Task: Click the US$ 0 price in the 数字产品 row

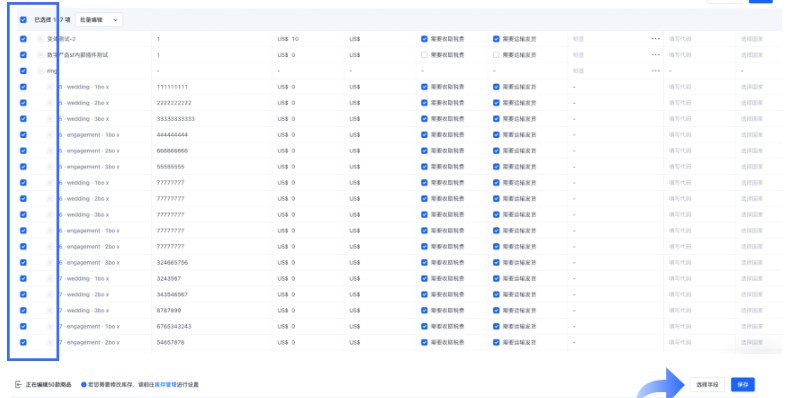Action: coord(286,55)
